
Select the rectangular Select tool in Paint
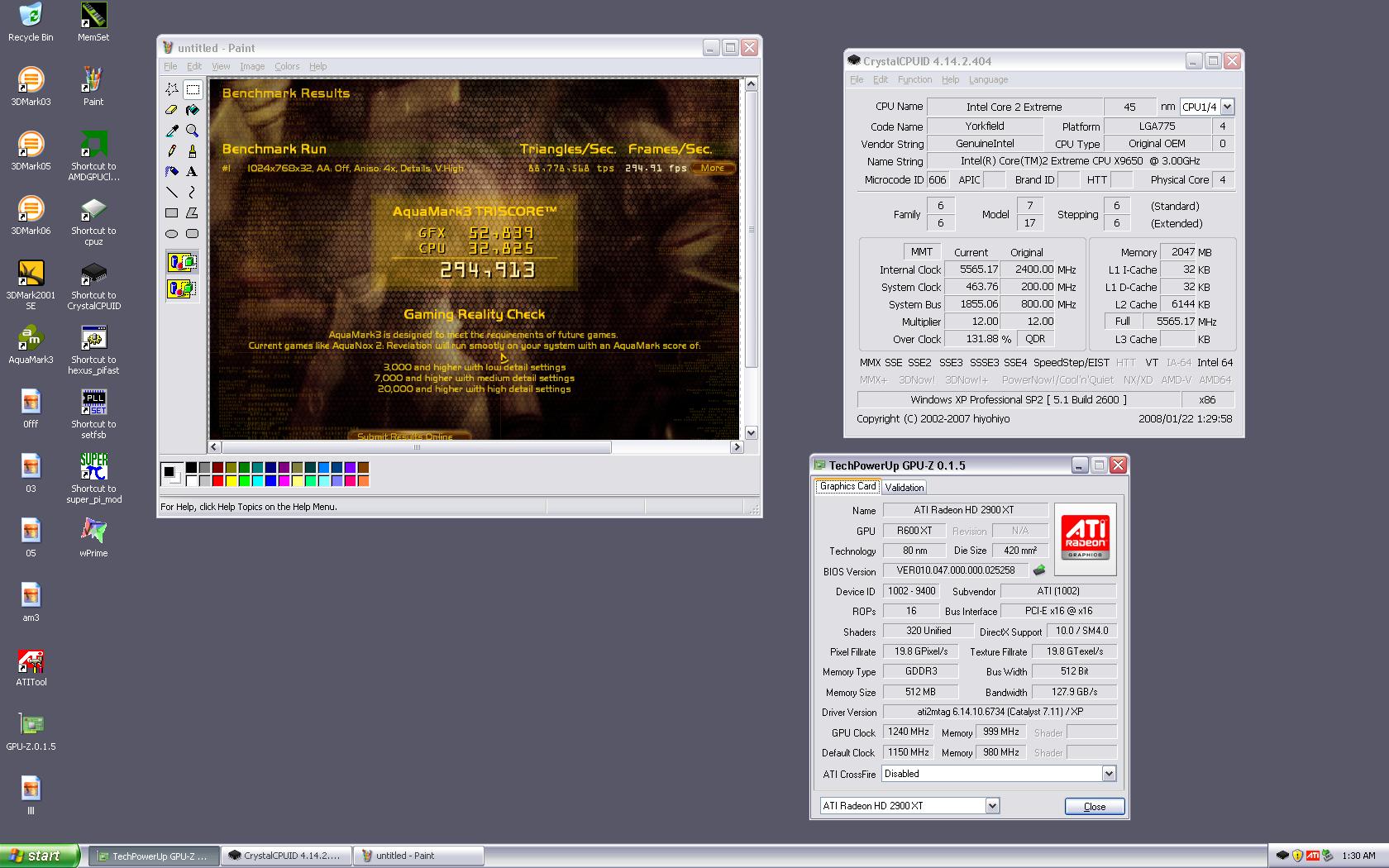pos(193,89)
